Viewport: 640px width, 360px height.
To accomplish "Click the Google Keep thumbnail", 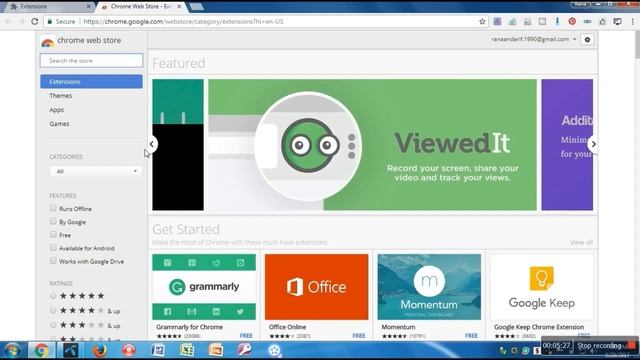I will pyautogui.click(x=542, y=287).
